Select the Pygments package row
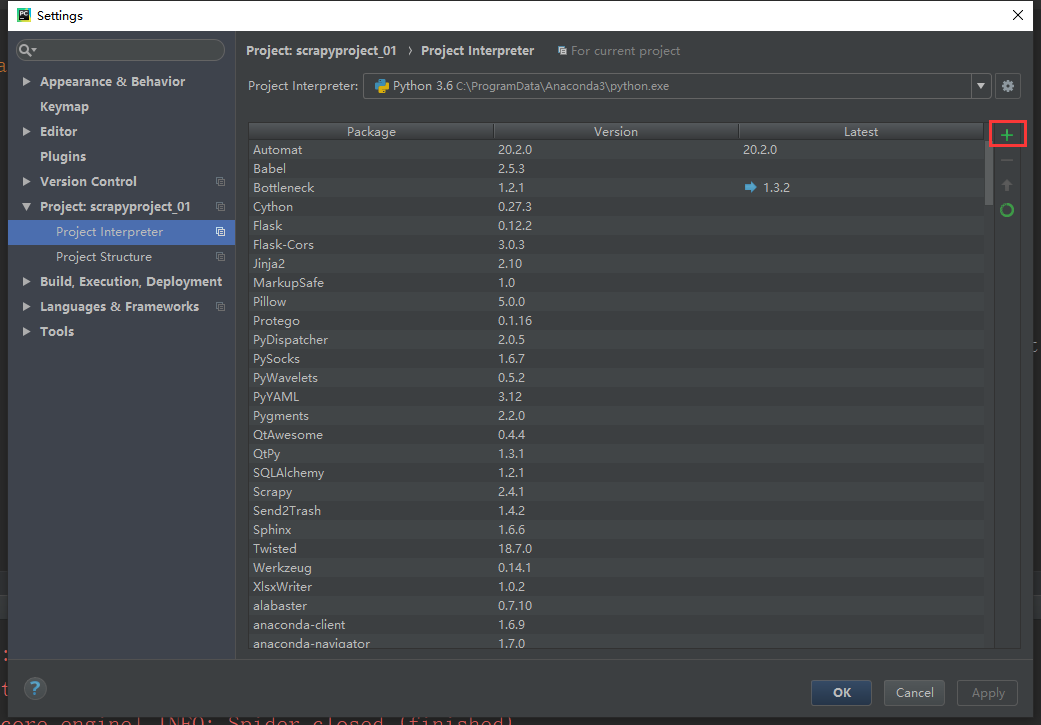Viewport: 1041px width, 725px height. [616, 416]
